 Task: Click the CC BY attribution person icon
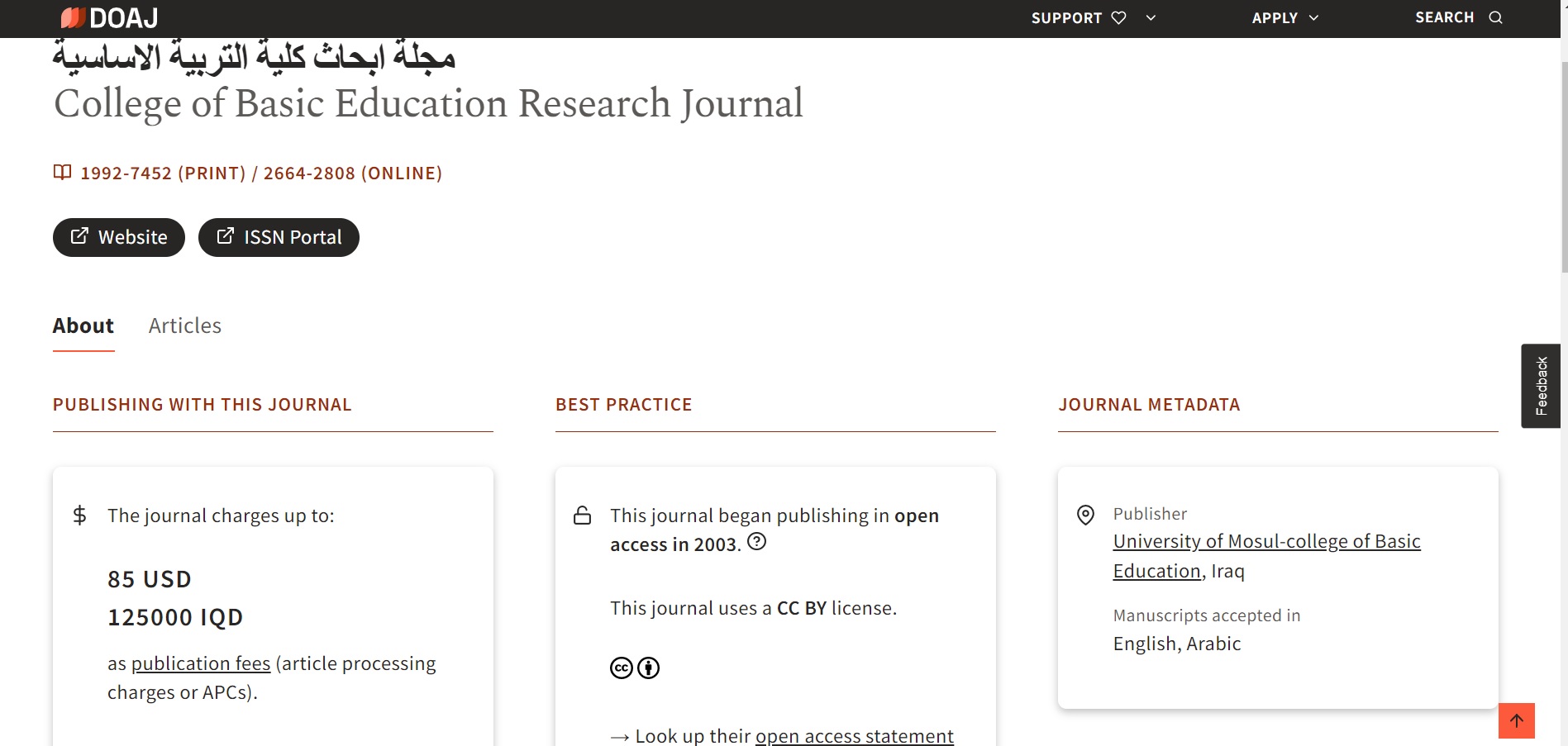[x=649, y=668]
